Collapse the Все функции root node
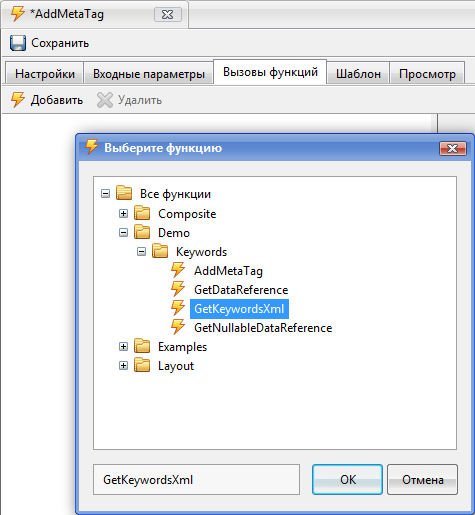The height and width of the screenshot is (515, 475). 105,194
